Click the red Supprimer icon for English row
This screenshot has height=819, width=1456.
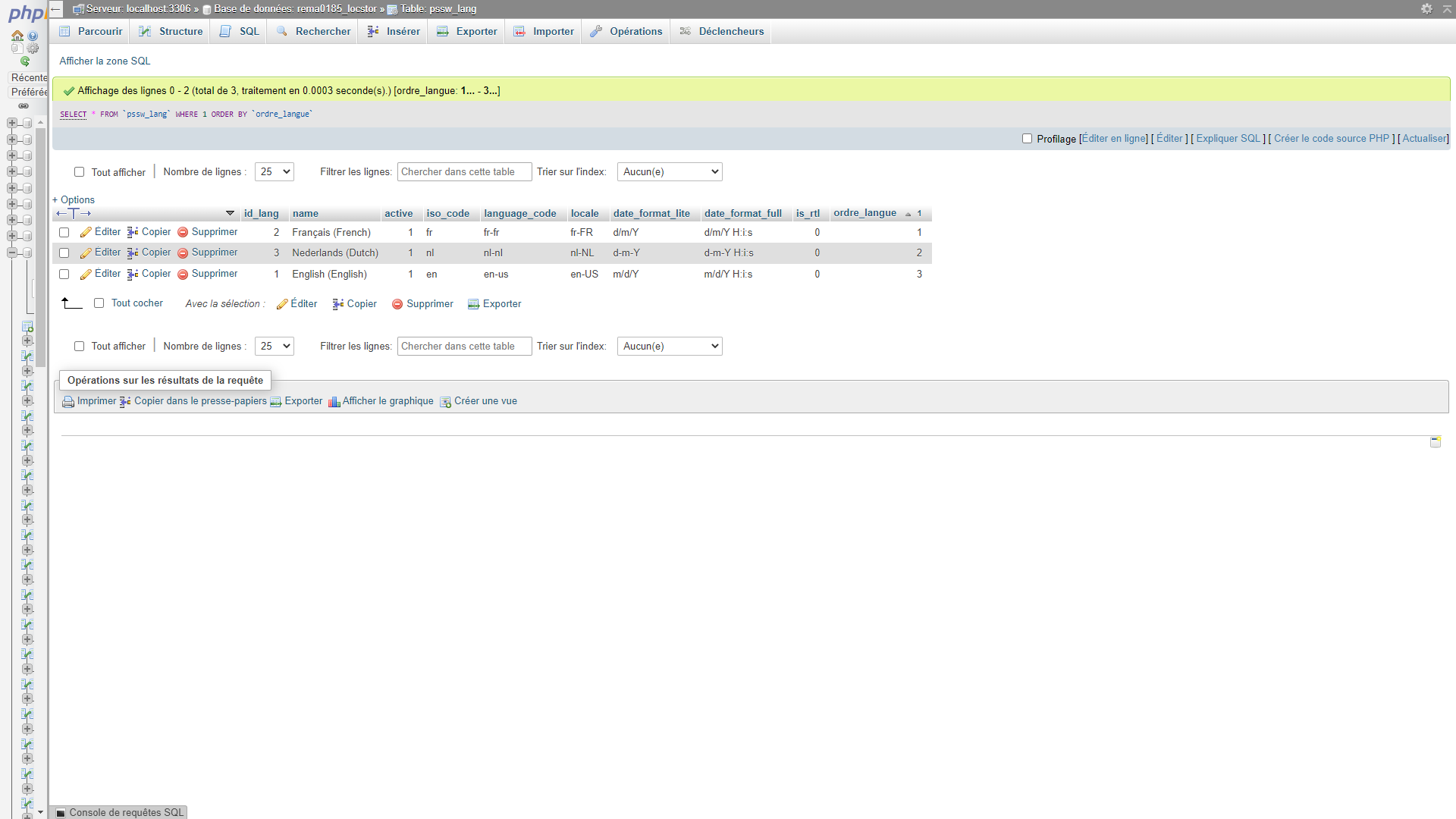click(x=183, y=275)
